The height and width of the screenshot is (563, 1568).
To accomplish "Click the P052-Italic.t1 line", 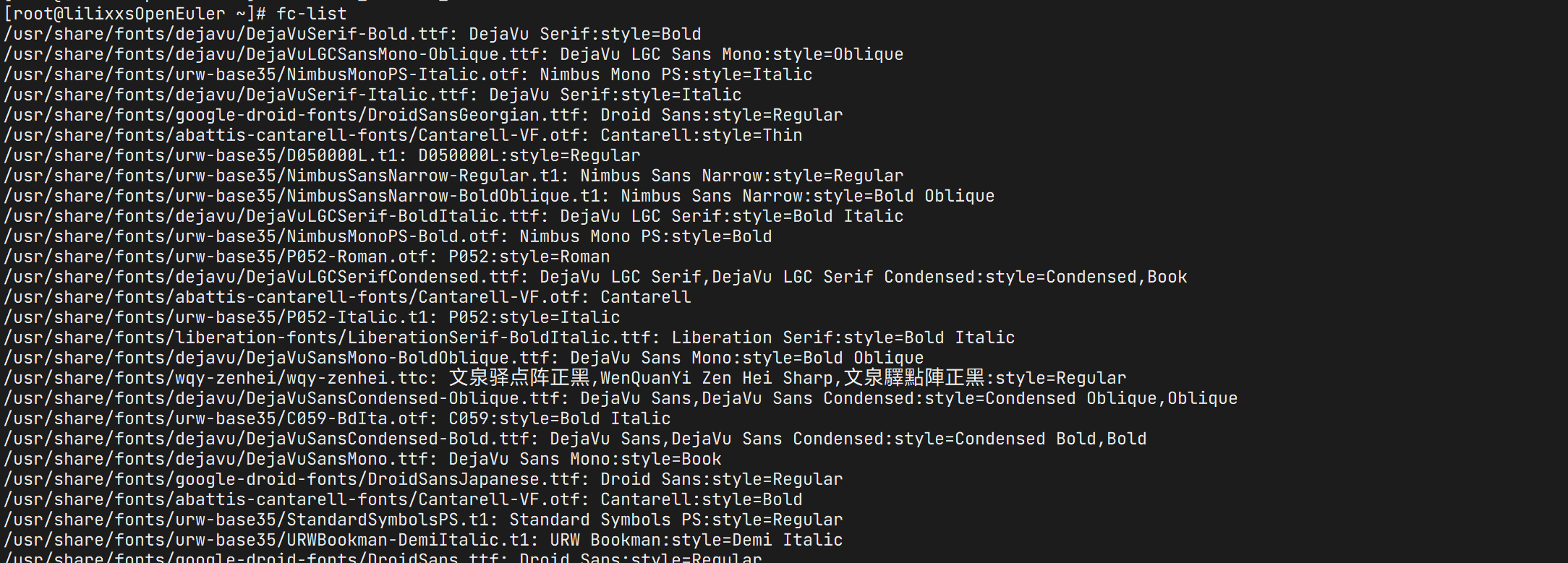I will (312, 317).
